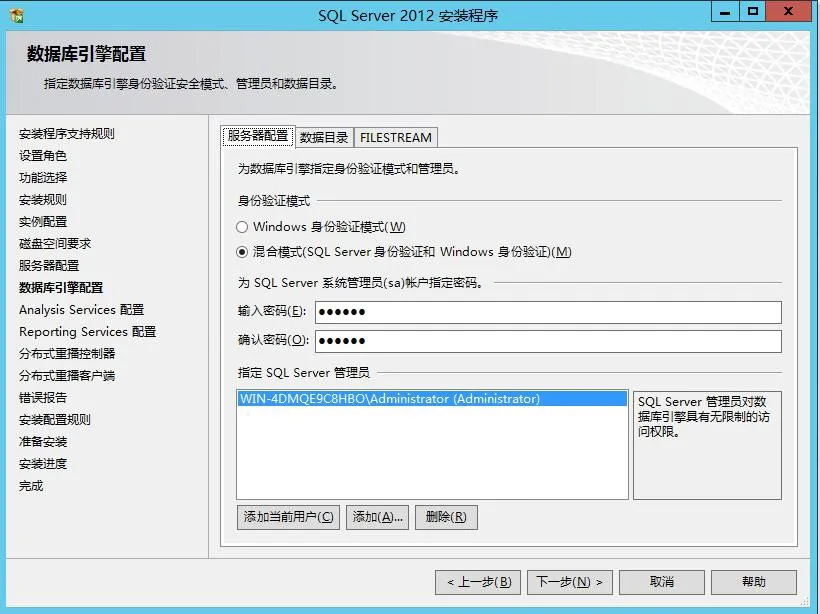Click 下一步 to continue installation
The image size is (820, 614).
coord(570,581)
